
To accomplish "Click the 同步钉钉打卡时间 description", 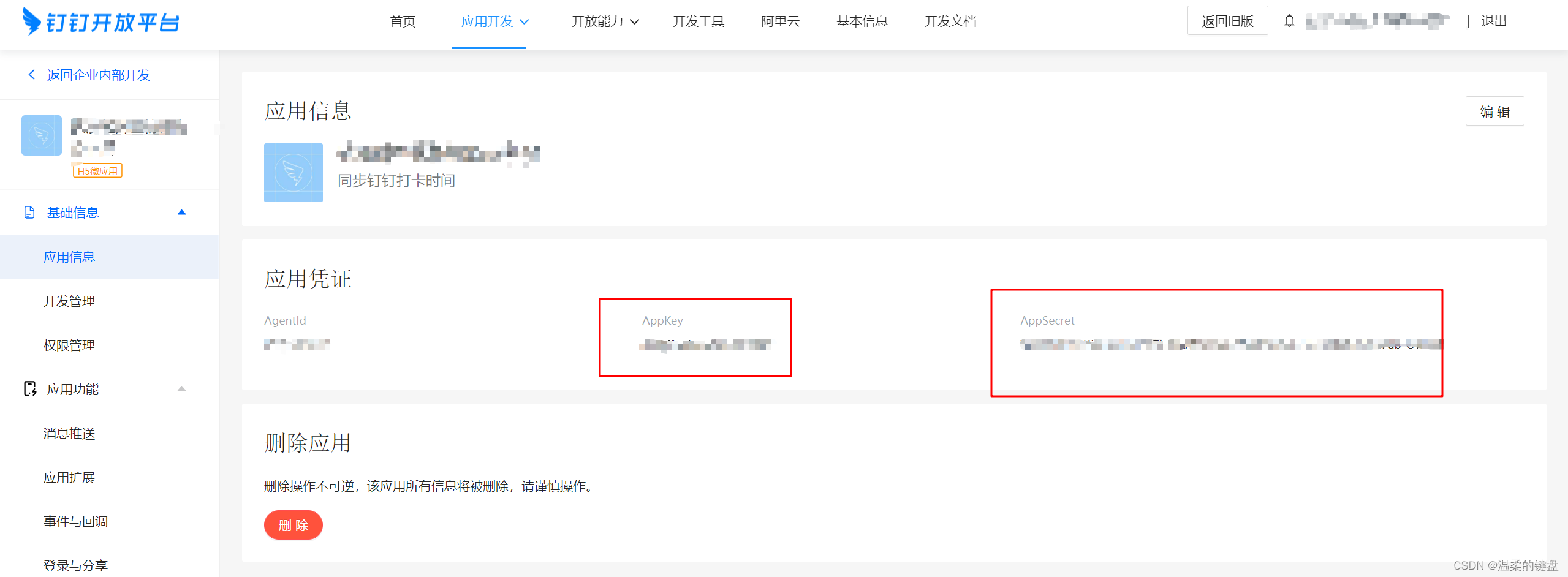I will click(396, 181).
